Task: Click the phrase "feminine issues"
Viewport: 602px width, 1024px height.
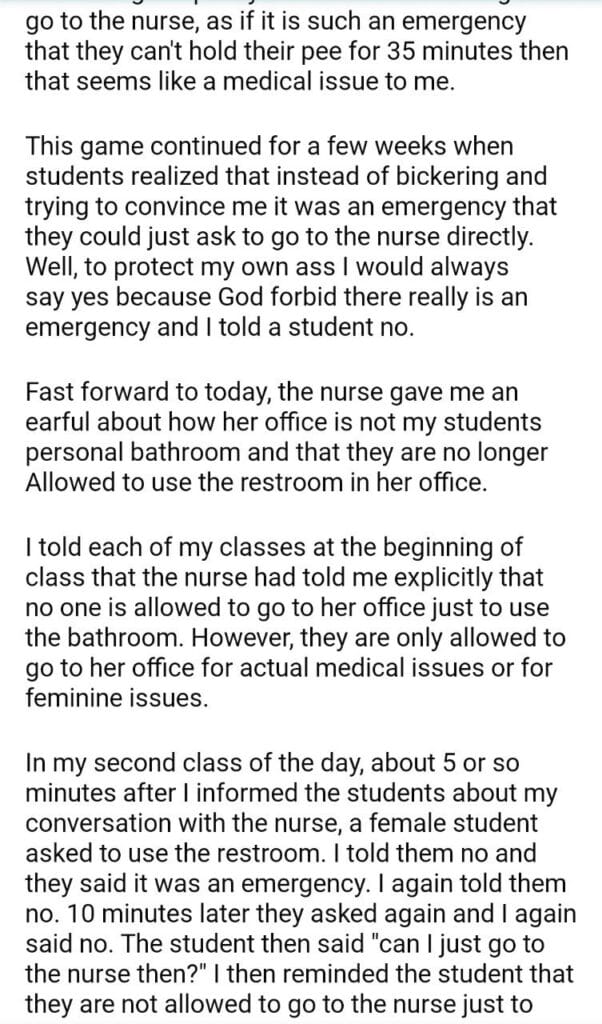Action: point(117,698)
